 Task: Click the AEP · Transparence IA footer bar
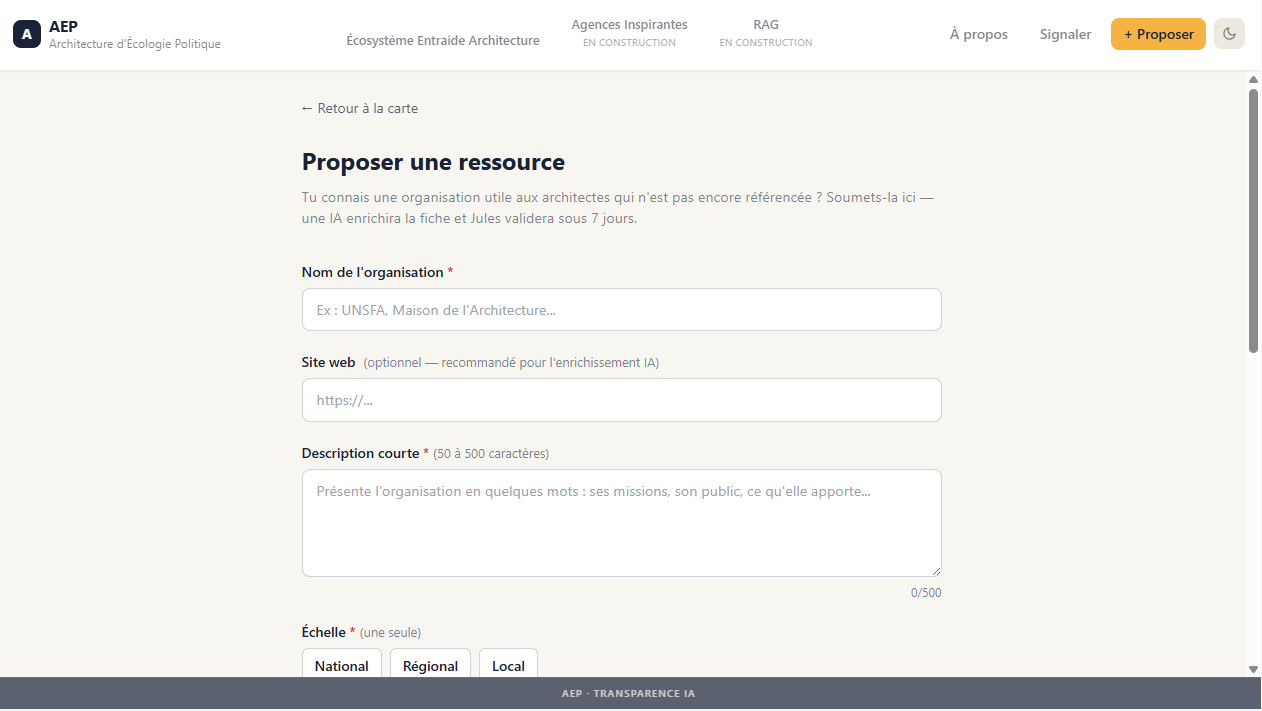(x=631, y=692)
